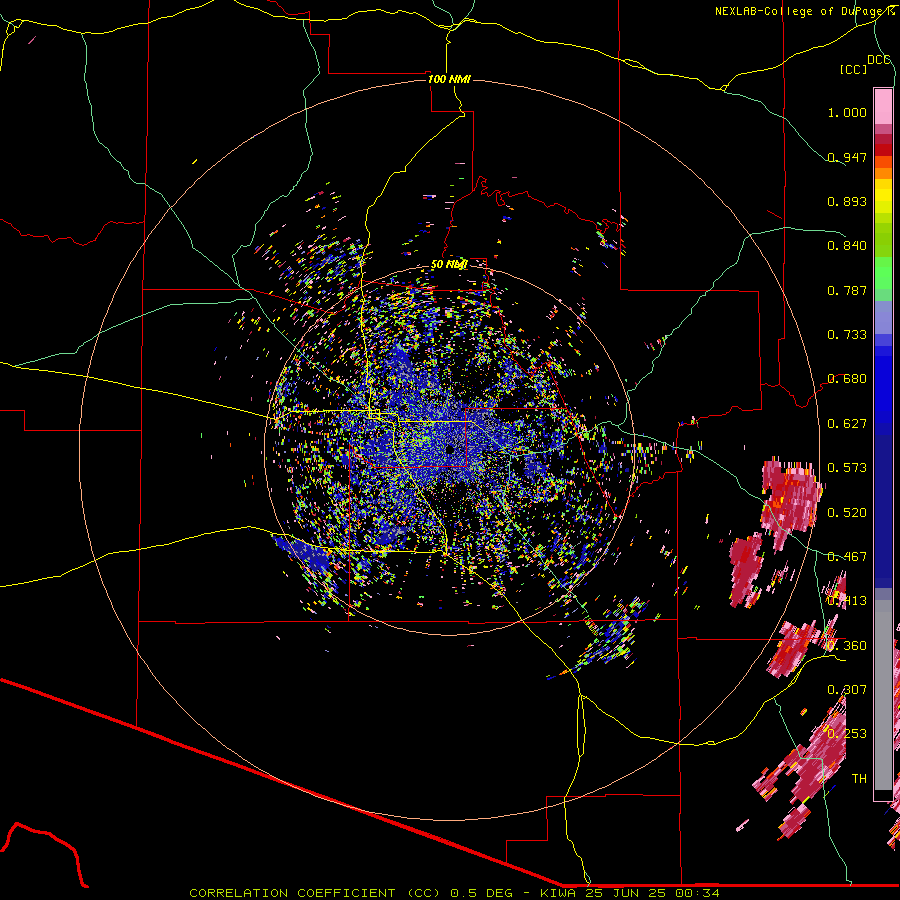Image resolution: width=900 pixels, height=900 pixels.
Task: Click the 50 NMI range ring label
Action: 449,265
